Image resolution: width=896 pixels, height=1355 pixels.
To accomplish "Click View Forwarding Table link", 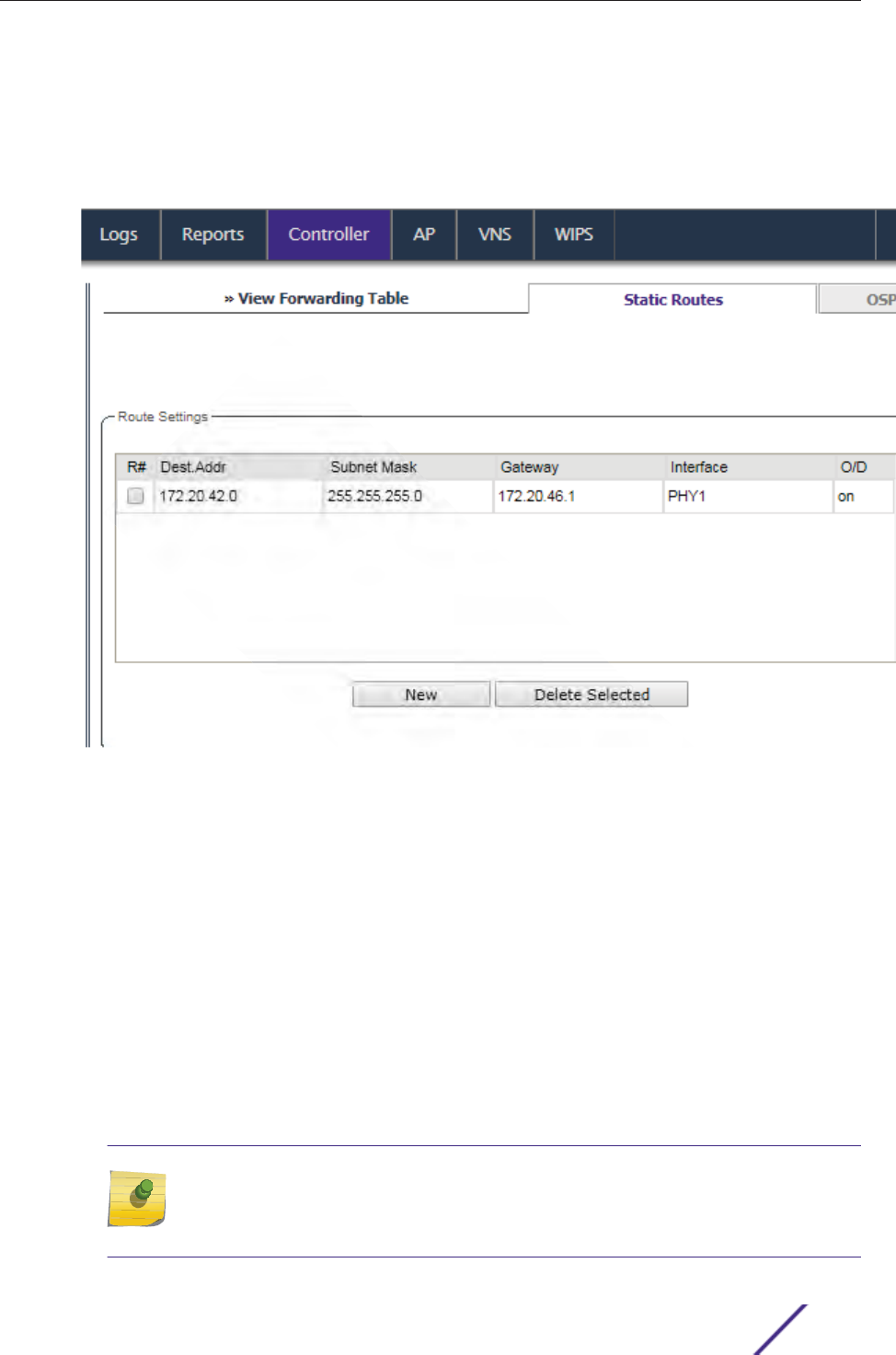I will tap(316, 298).
